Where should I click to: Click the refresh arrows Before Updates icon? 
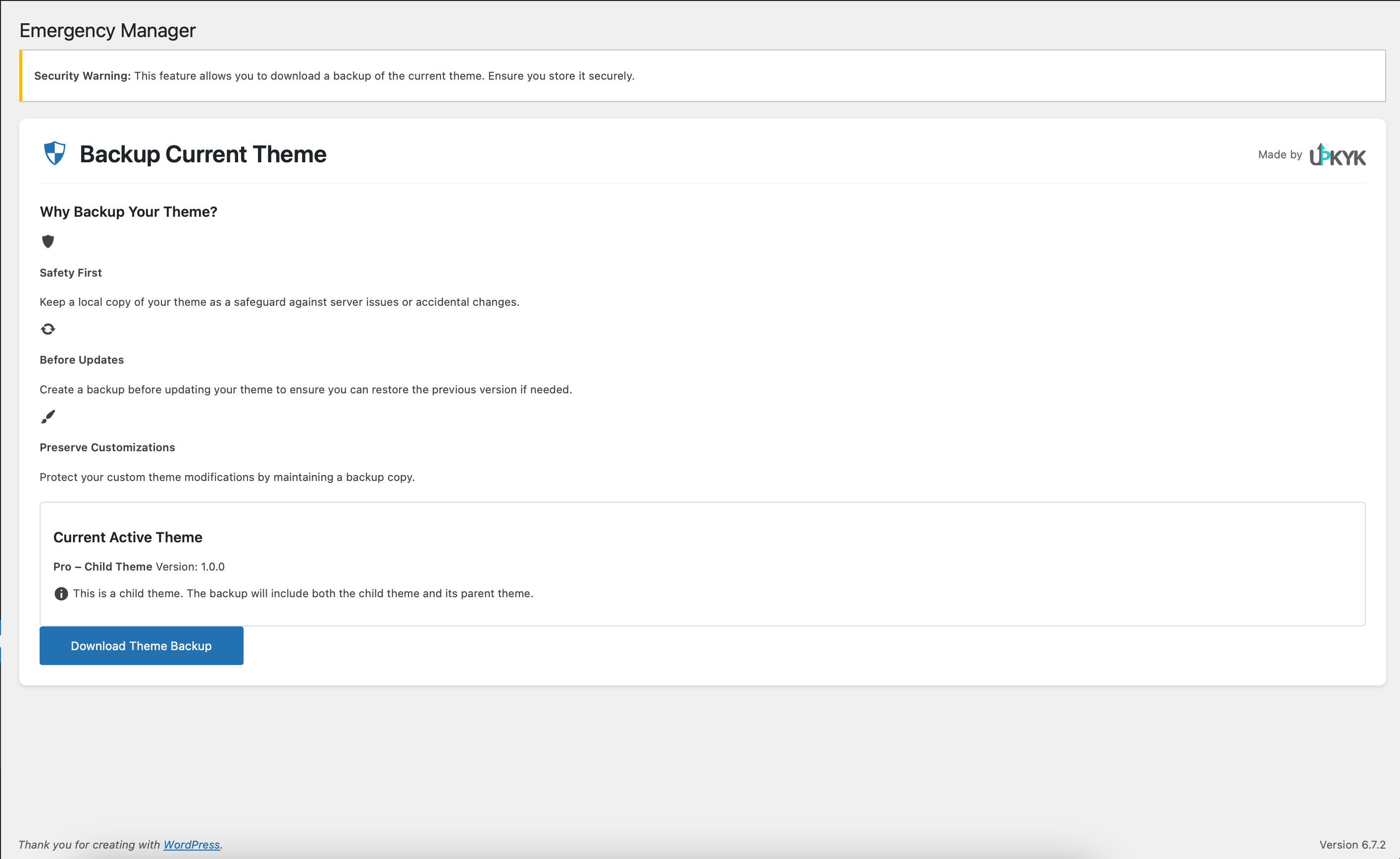(x=48, y=329)
